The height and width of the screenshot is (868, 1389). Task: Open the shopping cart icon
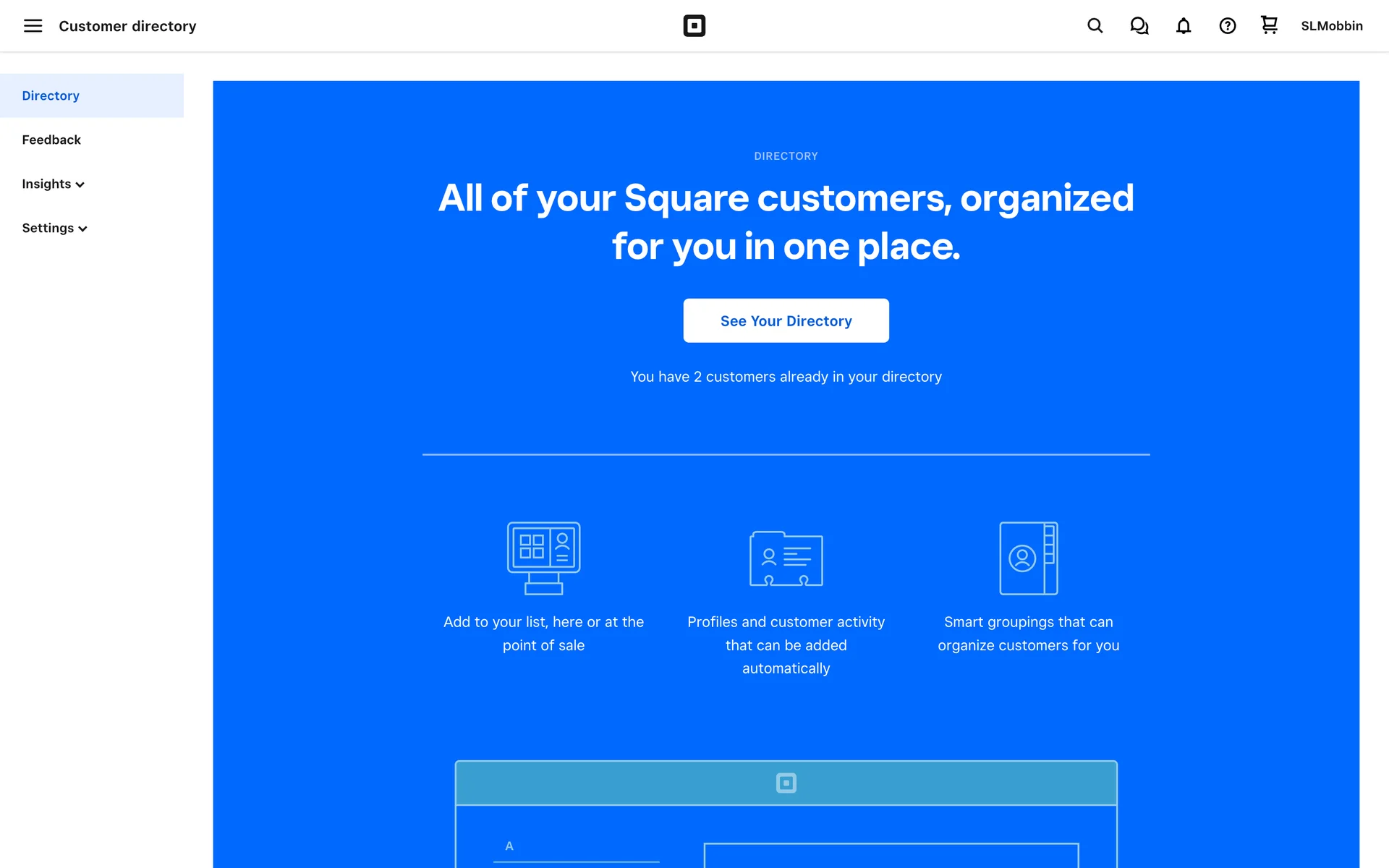click(x=1269, y=25)
